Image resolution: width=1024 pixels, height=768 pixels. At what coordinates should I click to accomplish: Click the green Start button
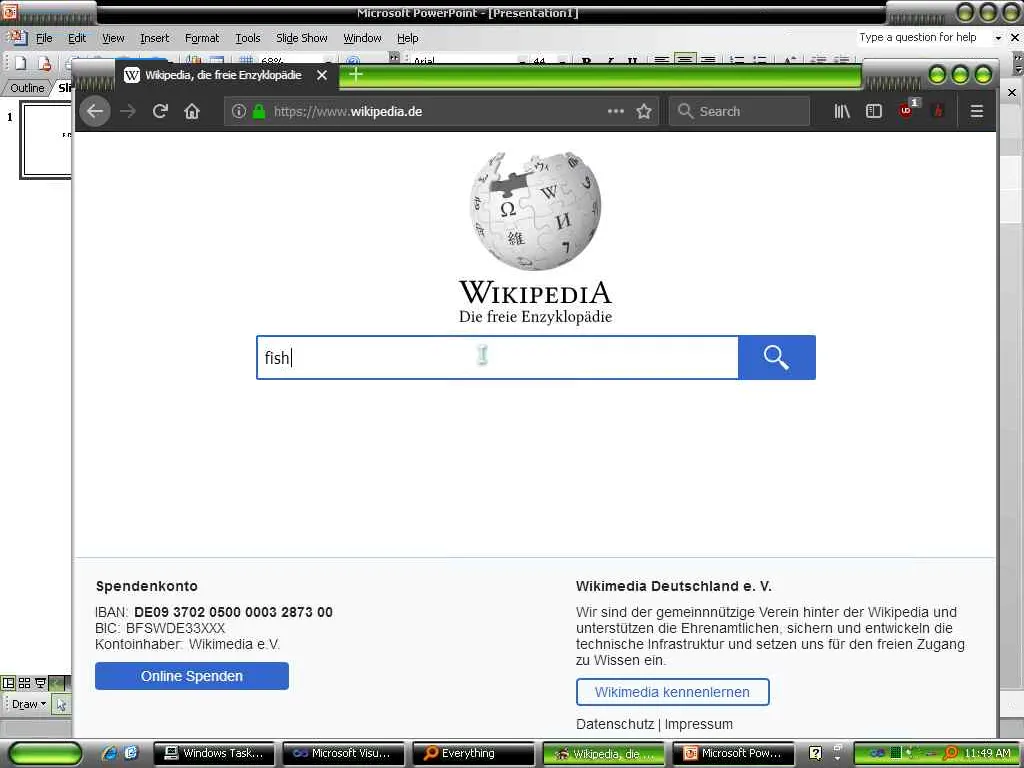click(45, 753)
